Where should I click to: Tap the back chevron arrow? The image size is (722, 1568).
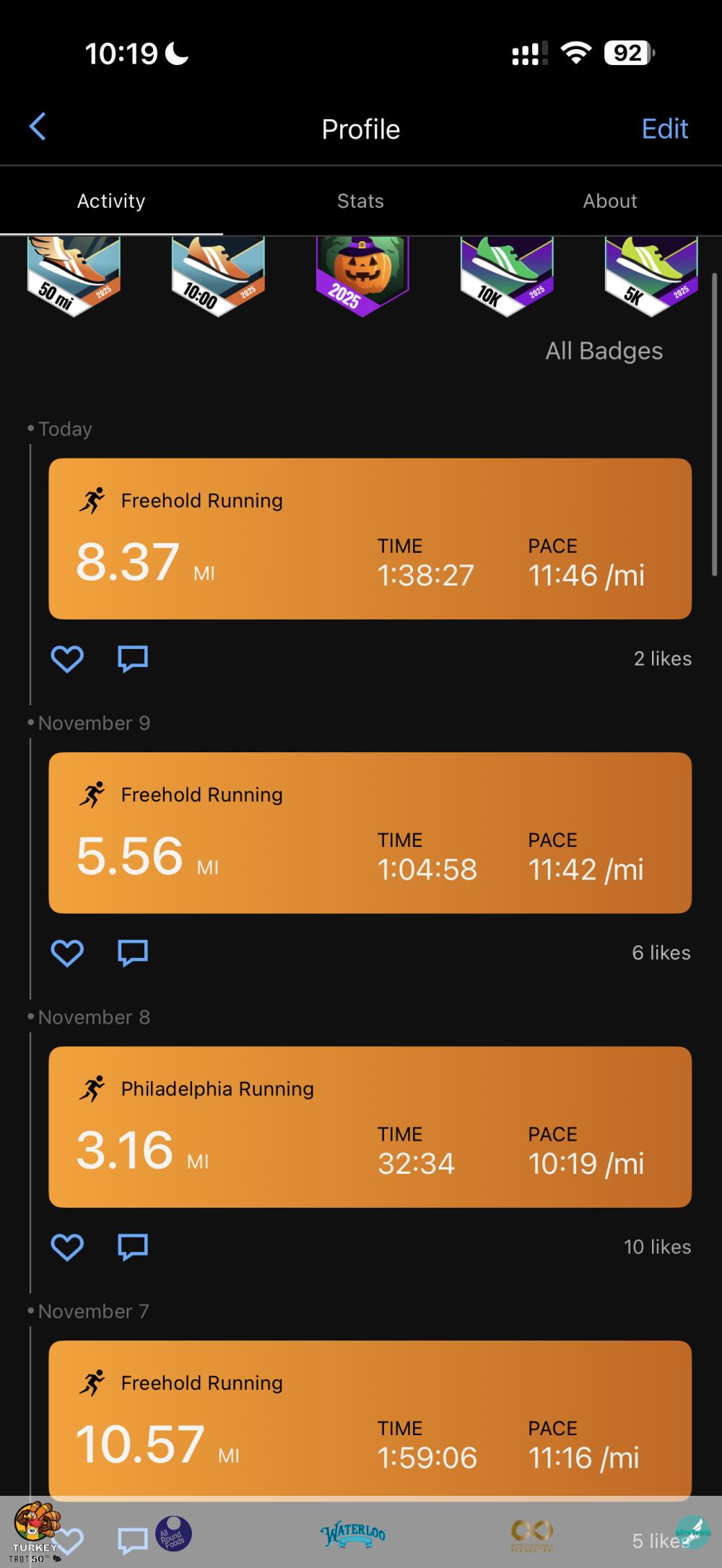click(38, 127)
